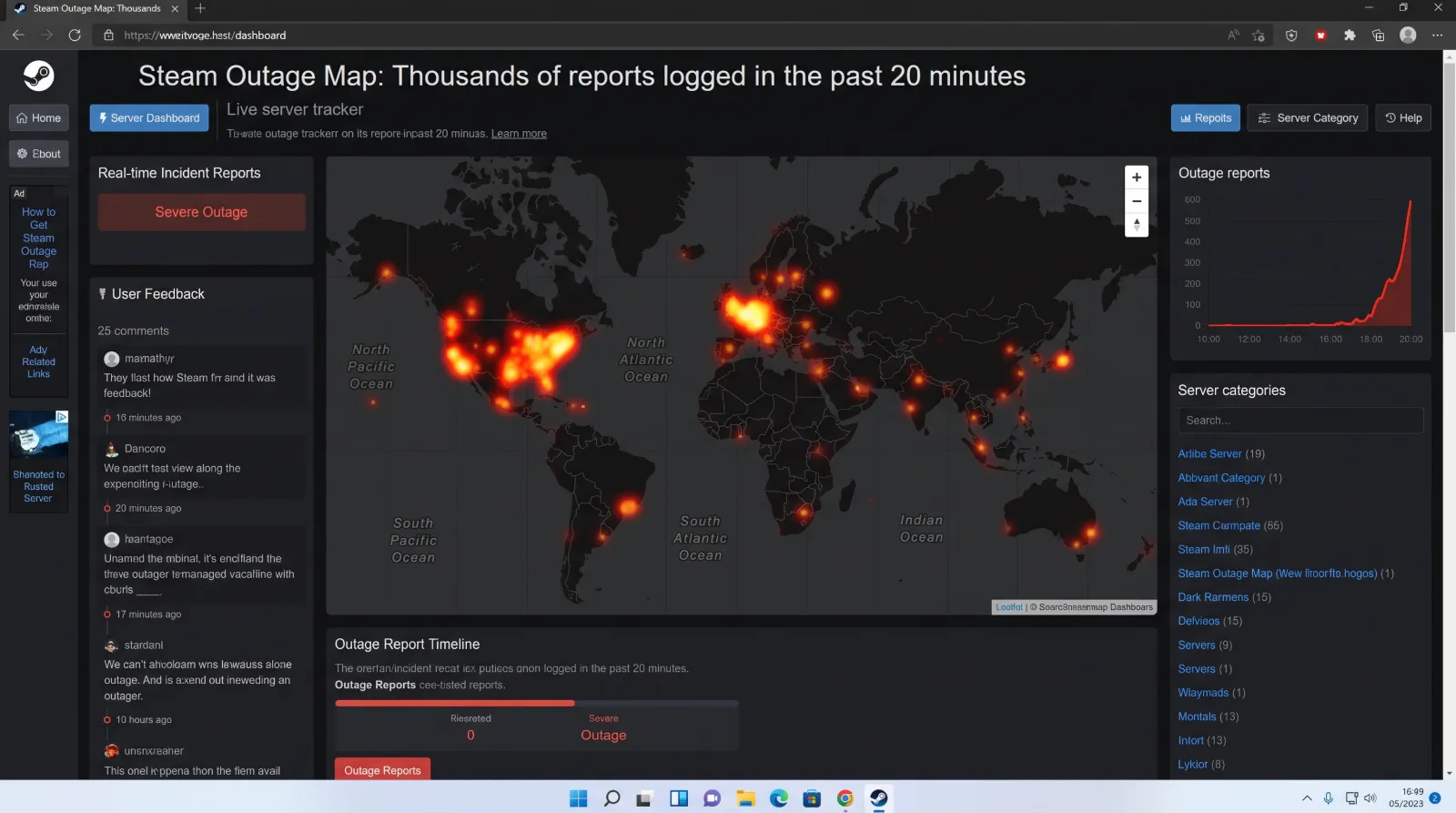Click unsnxreaher user avatar

pos(112,751)
